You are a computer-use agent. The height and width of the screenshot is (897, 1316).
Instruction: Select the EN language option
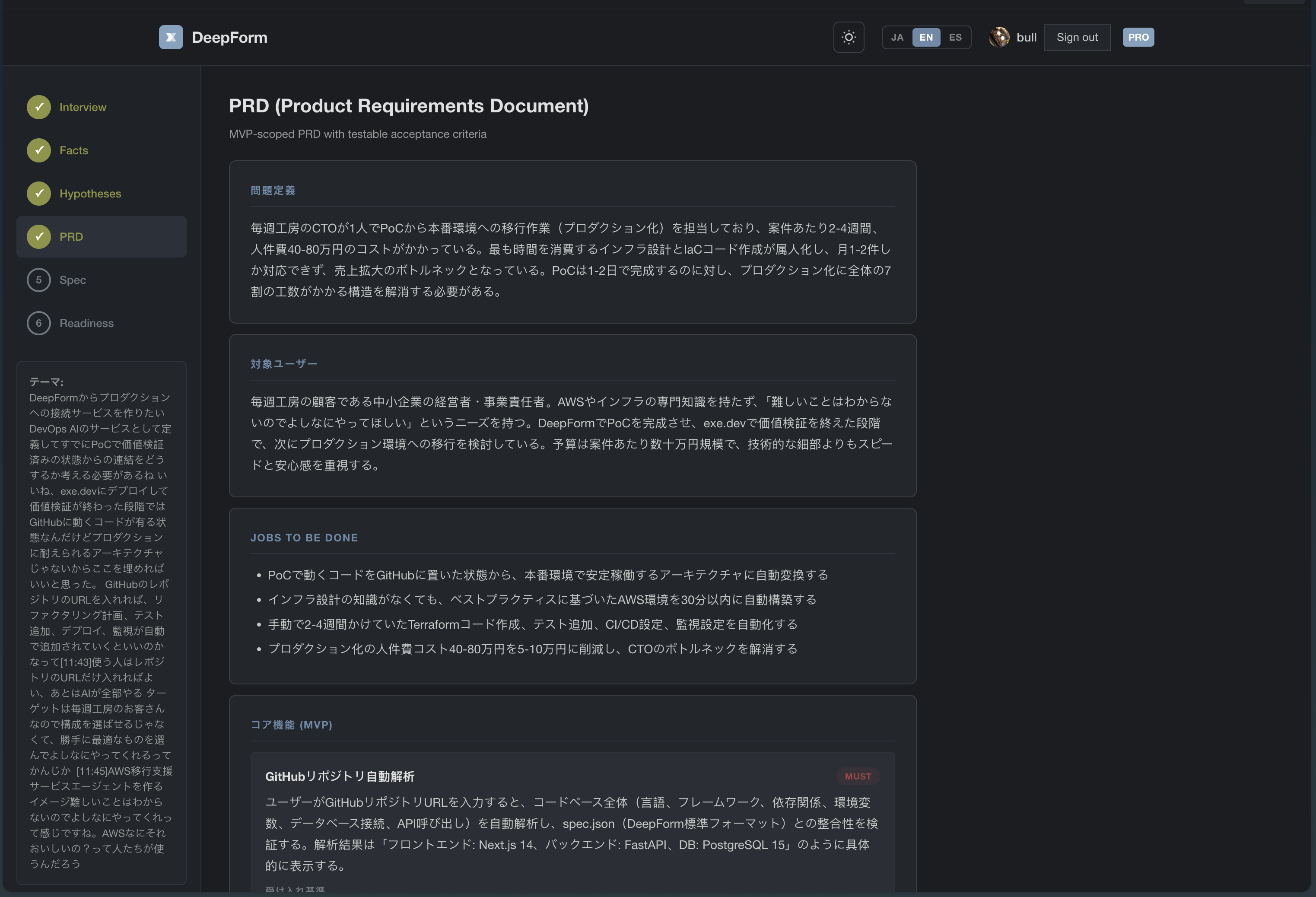click(x=926, y=37)
